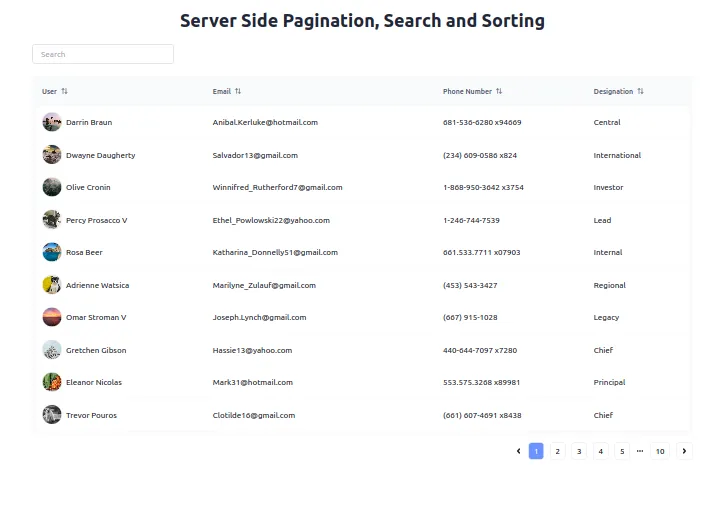
Task: Go to page 4
Action: (601, 451)
